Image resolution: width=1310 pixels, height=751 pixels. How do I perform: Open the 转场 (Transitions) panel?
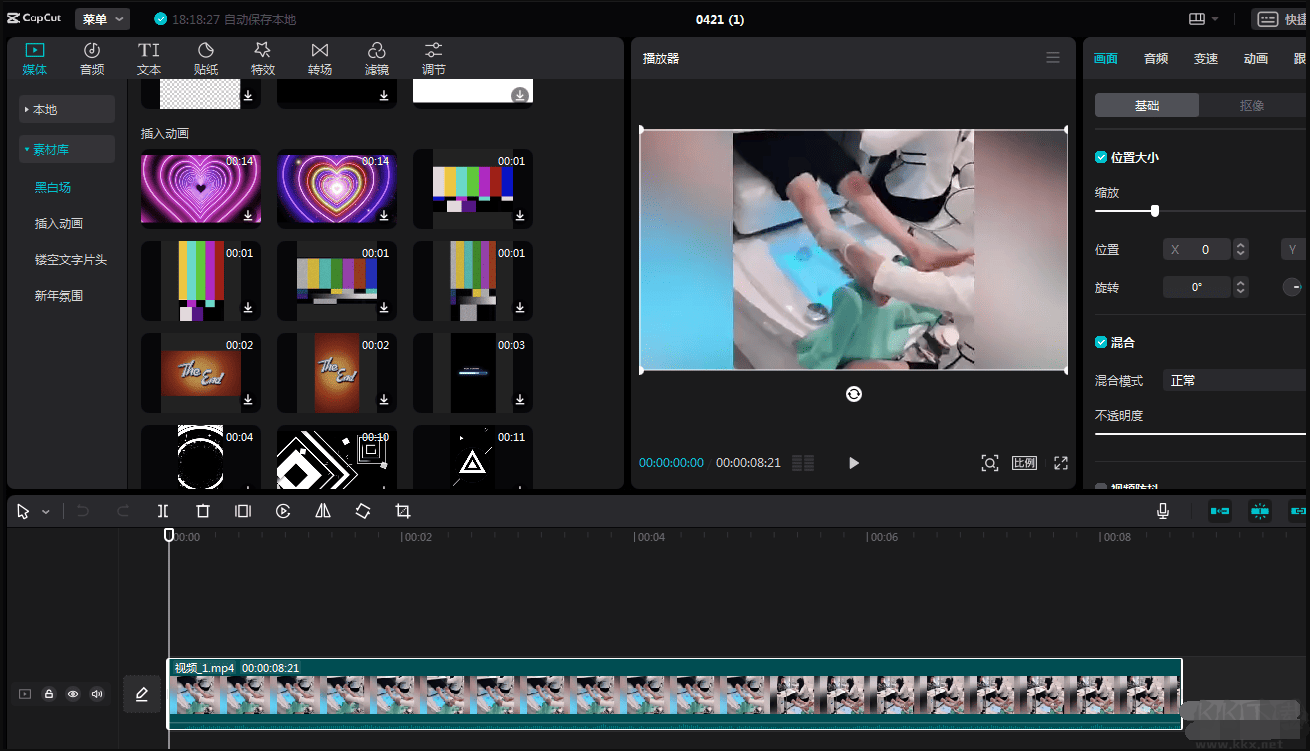[320, 59]
